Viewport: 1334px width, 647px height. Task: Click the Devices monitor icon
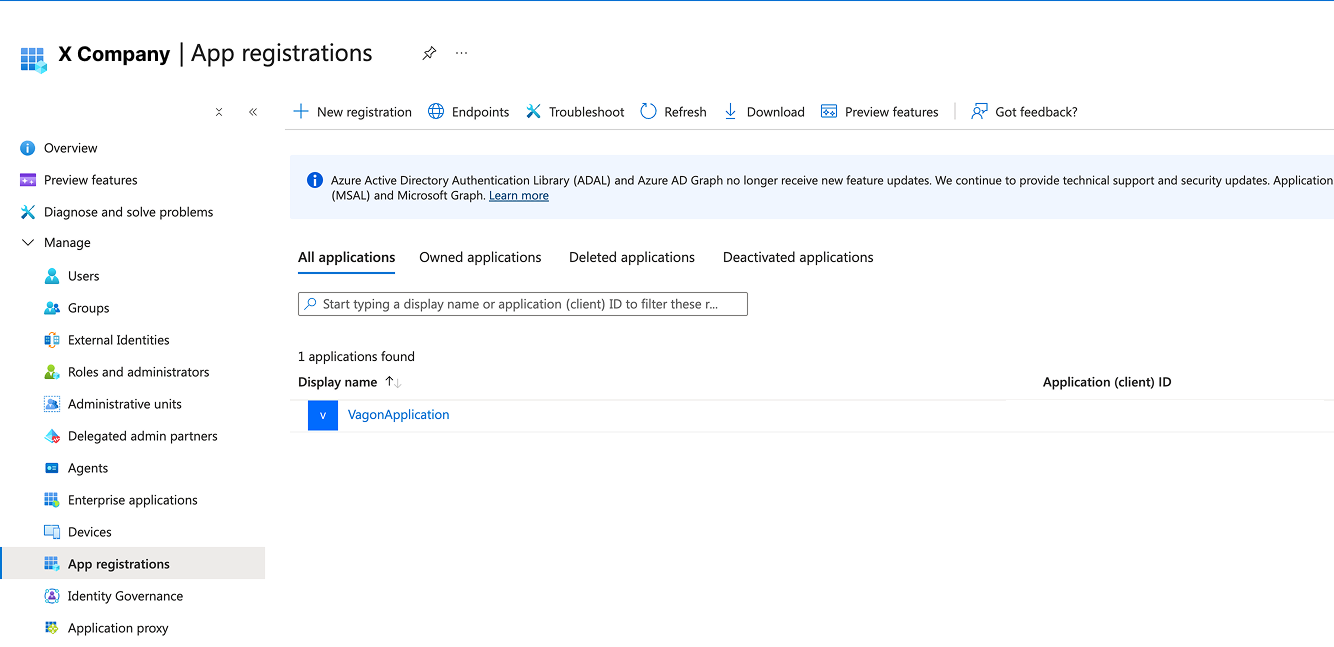click(52, 532)
